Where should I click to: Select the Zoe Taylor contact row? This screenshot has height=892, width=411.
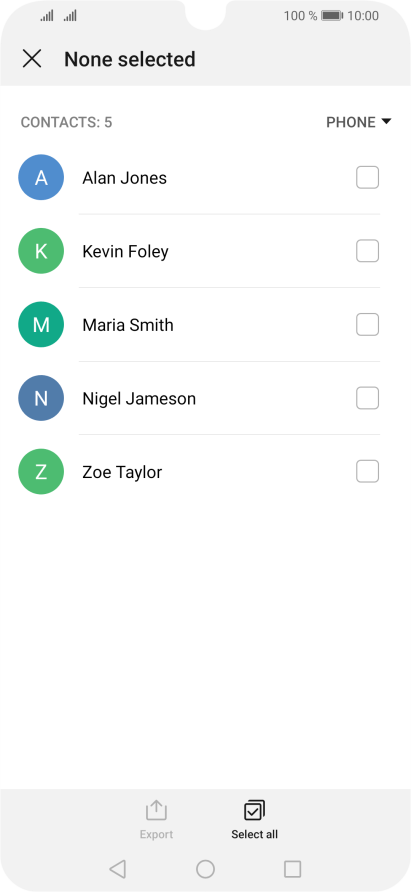[x=206, y=472]
